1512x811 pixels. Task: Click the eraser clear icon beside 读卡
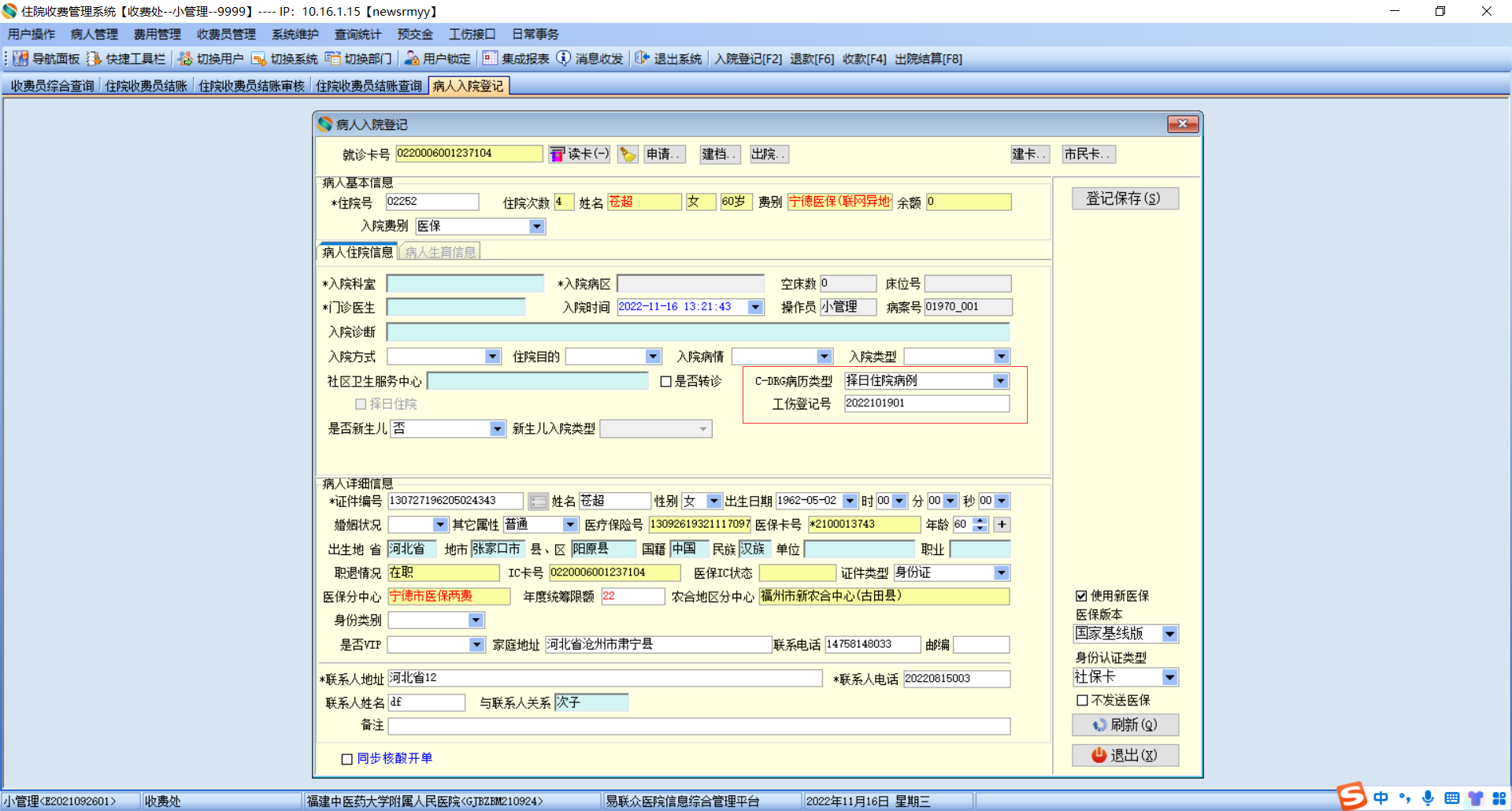pyautogui.click(x=628, y=154)
